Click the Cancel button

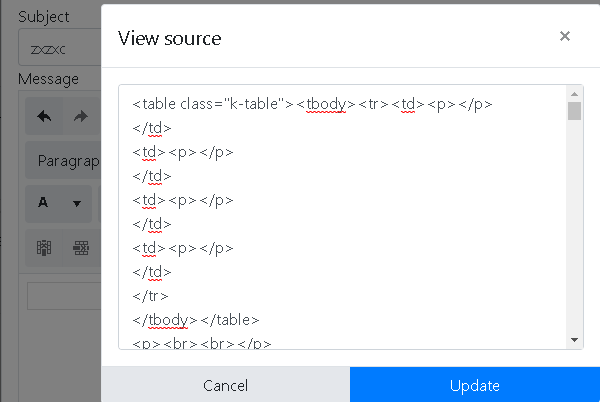[x=225, y=385]
